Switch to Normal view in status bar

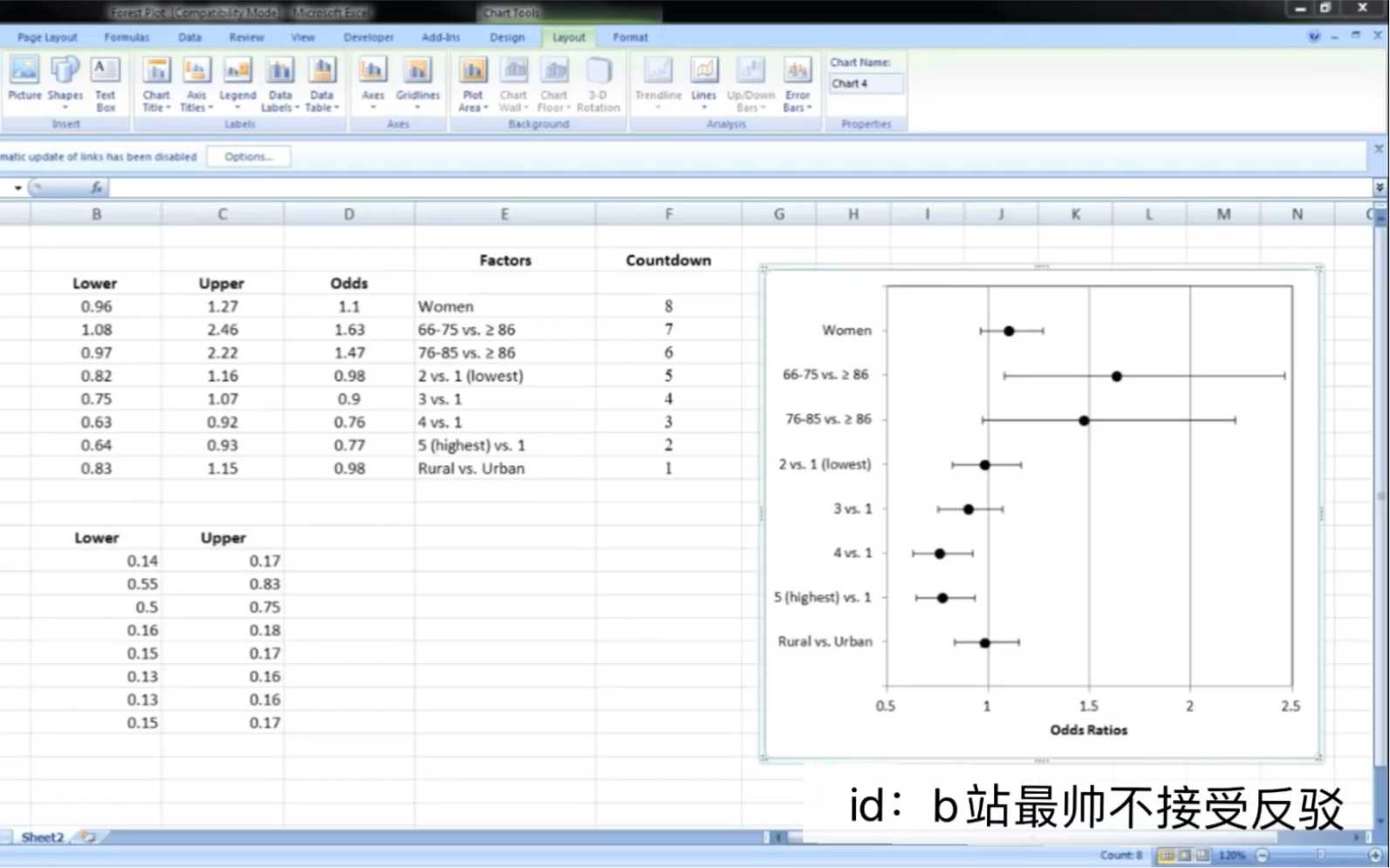click(1167, 856)
